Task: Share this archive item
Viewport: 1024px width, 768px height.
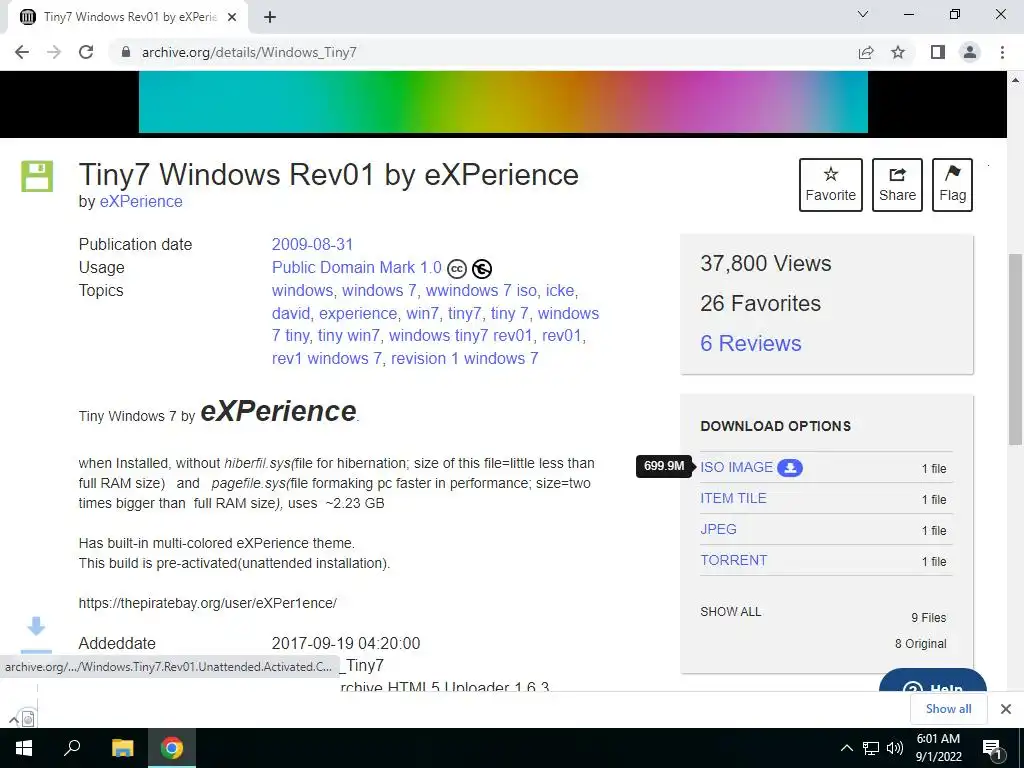Action: [897, 185]
